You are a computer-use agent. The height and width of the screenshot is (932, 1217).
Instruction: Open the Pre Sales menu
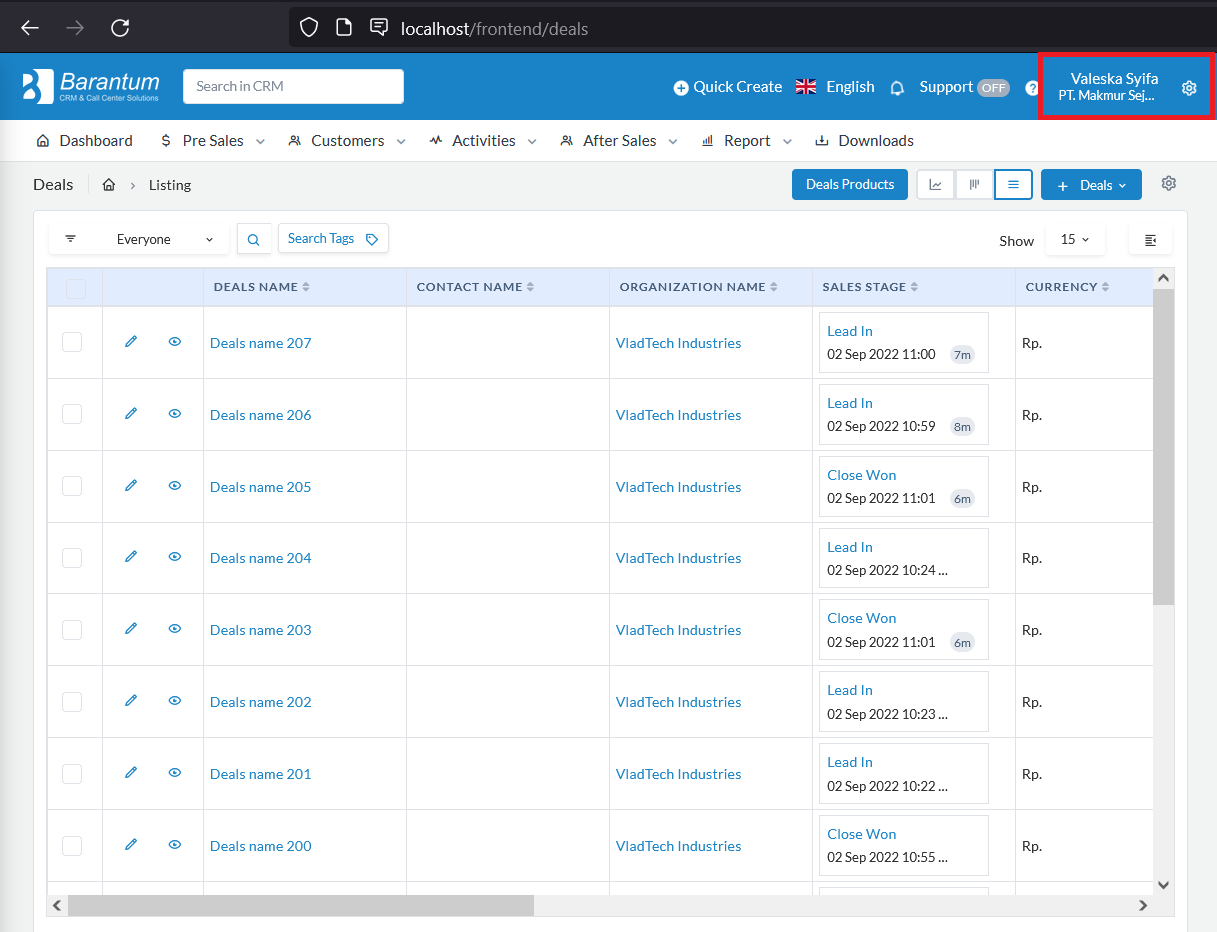[x=213, y=141]
